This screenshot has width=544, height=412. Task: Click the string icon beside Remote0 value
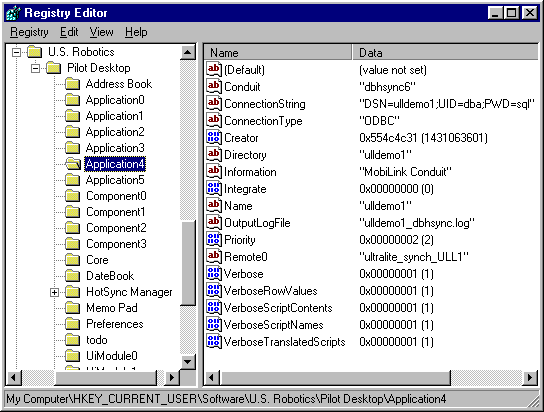(x=214, y=256)
